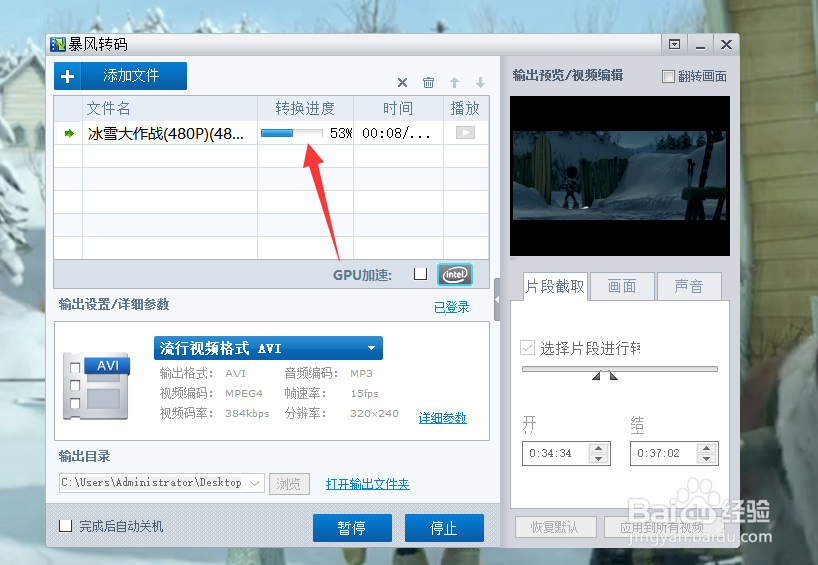
Task: Click the play icon in 播放 column
Action: (x=465, y=133)
